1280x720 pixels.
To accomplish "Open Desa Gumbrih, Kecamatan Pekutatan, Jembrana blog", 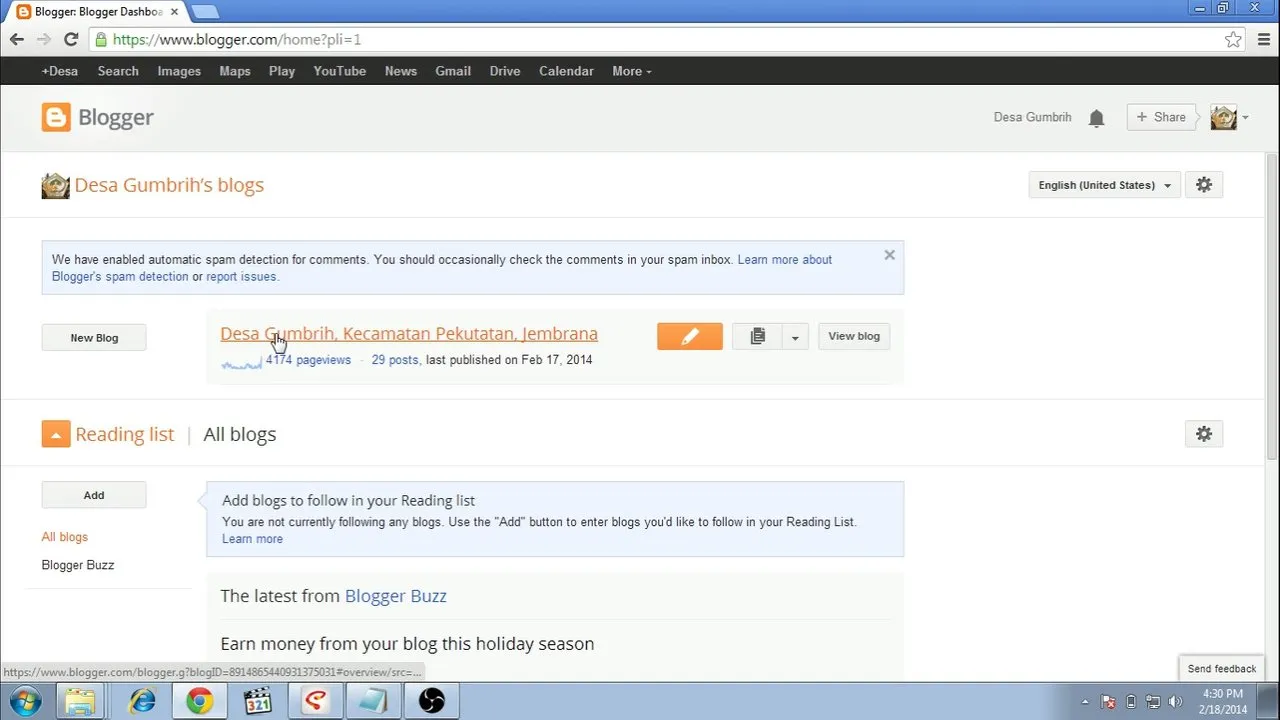I will point(409,334).
